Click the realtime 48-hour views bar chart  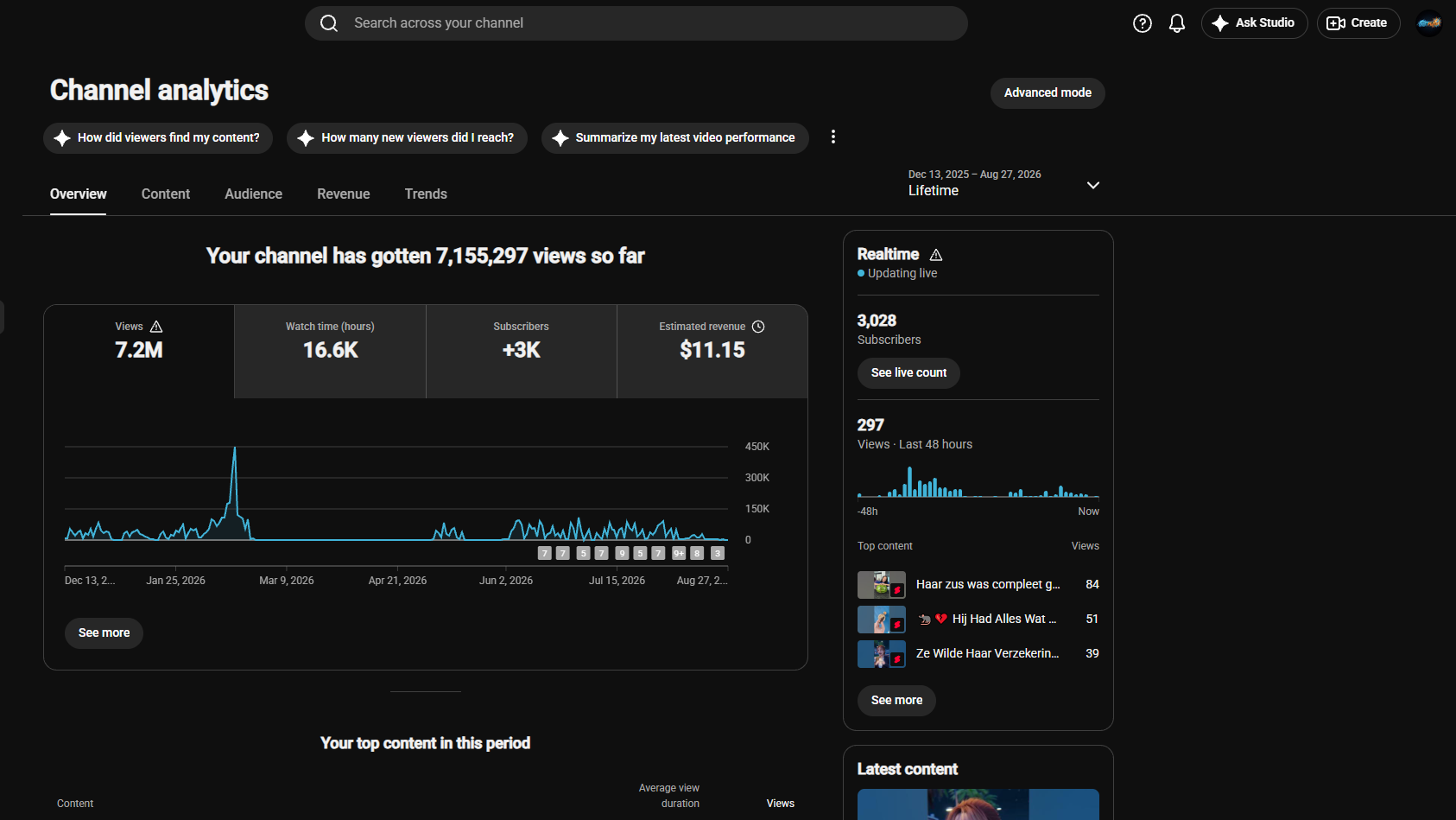(x=978, y=481)
